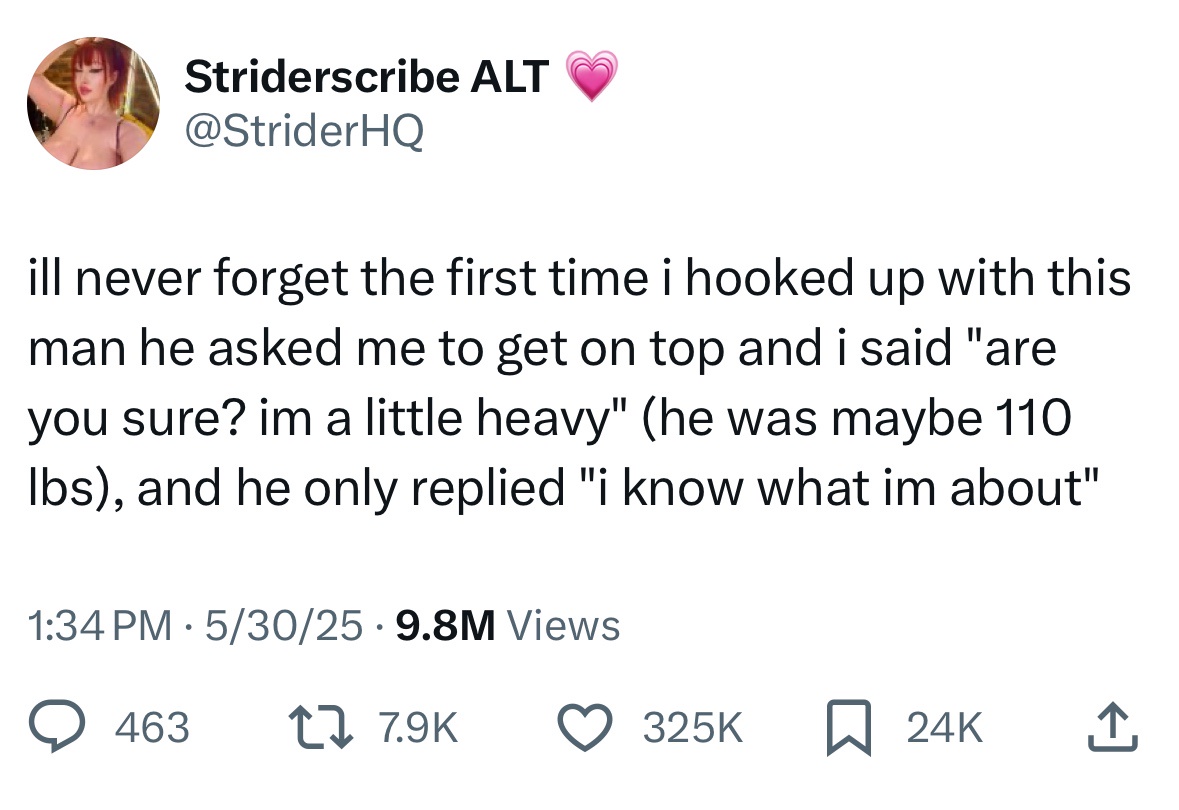The image size is (1179, 810).
Task: Click the tweet timestamp 1:34 PM
Action: pos(98,624)
